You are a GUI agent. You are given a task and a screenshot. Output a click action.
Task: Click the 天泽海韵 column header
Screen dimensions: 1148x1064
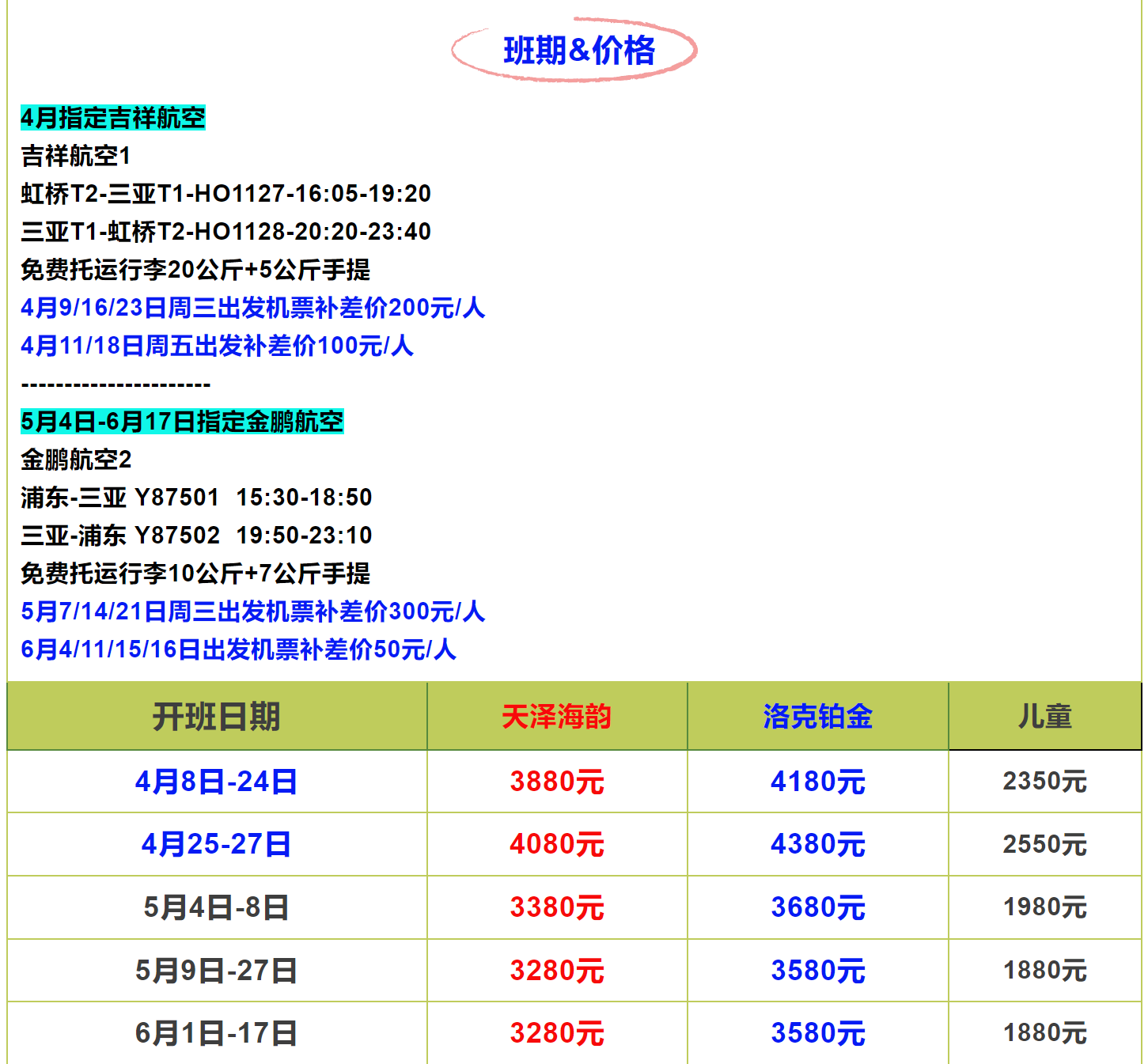[x=557, y=717]
